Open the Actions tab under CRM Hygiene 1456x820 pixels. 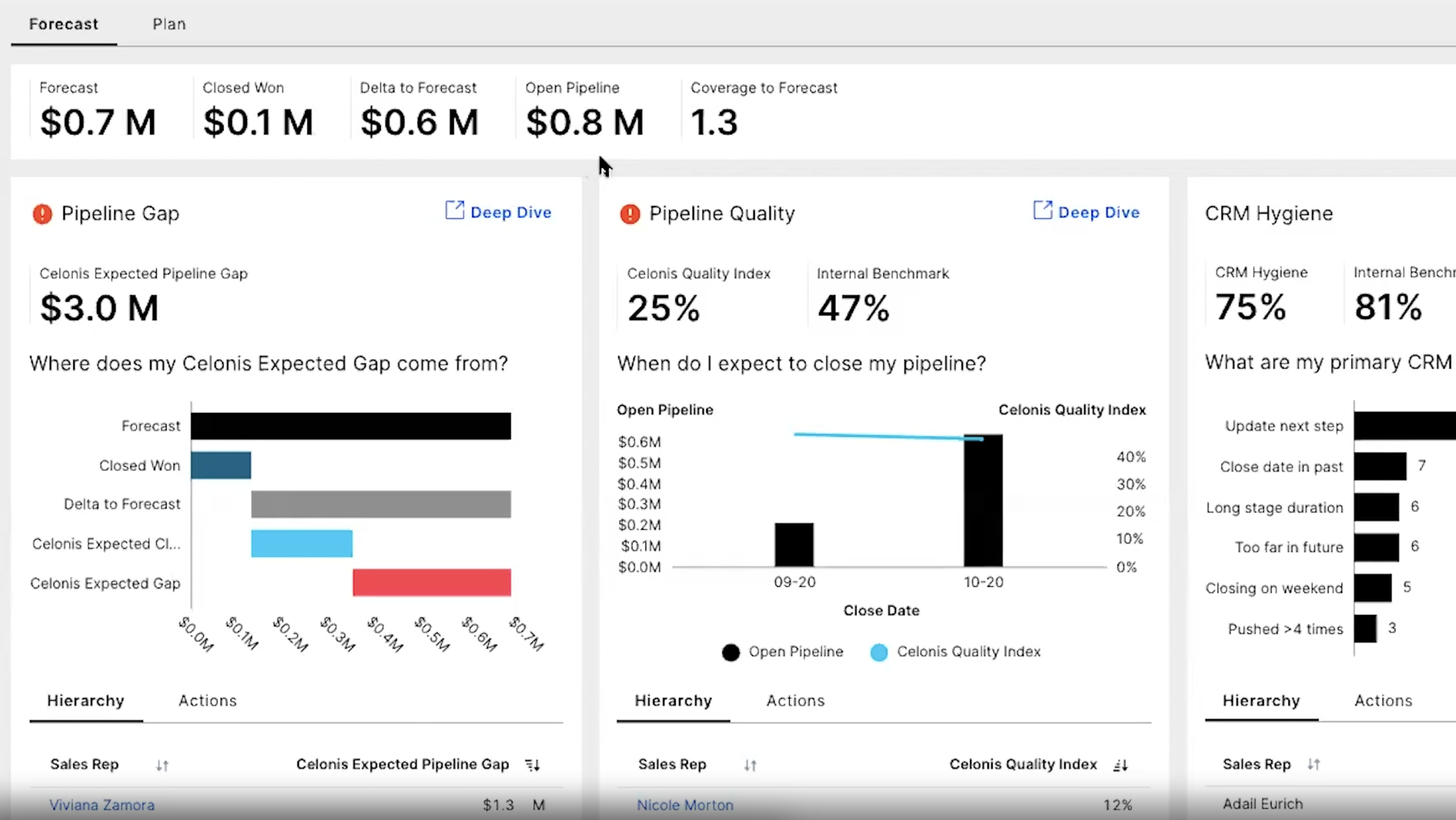point(1383,700)
